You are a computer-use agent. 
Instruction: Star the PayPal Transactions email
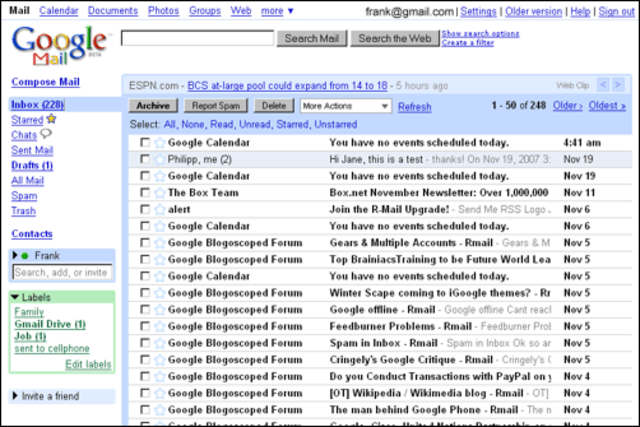point(160,377)
